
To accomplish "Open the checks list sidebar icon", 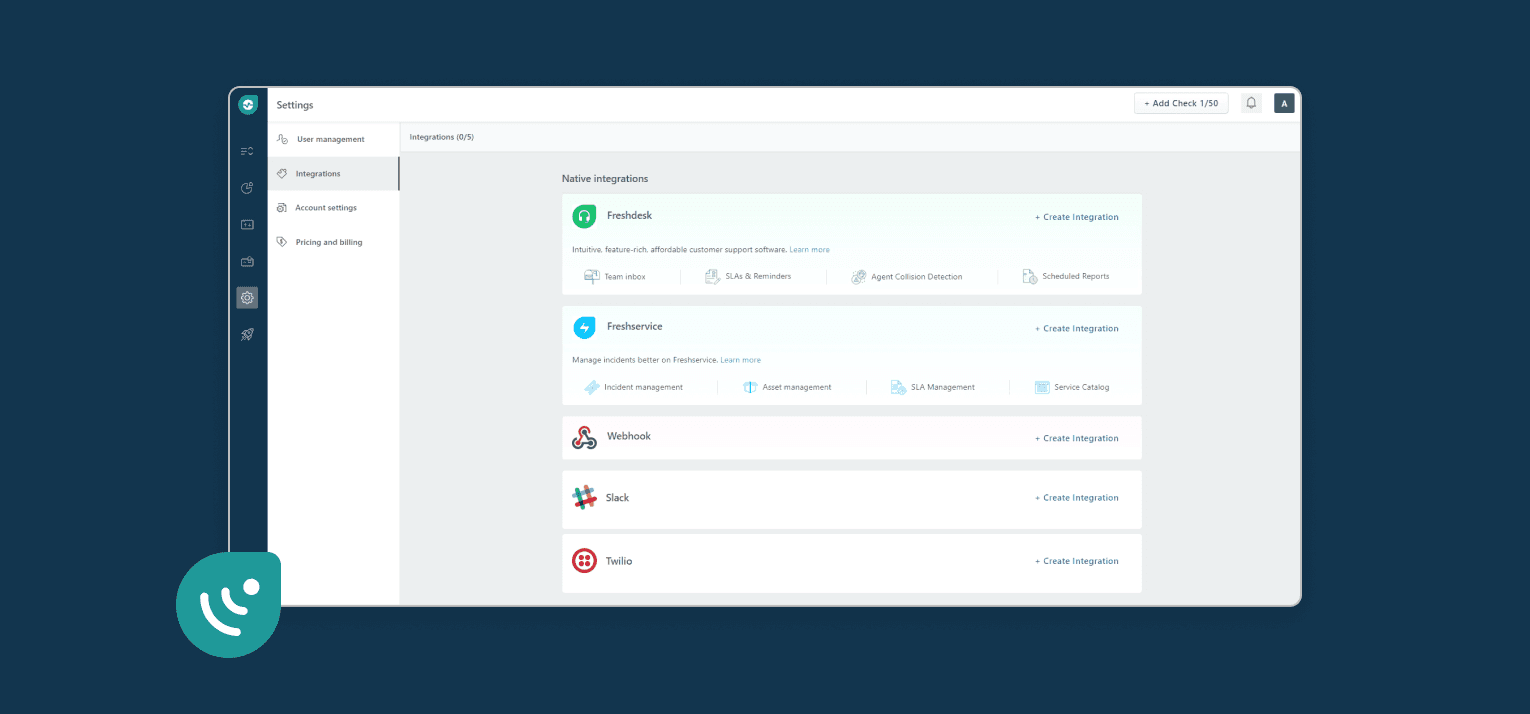I will tap(247, 151).
